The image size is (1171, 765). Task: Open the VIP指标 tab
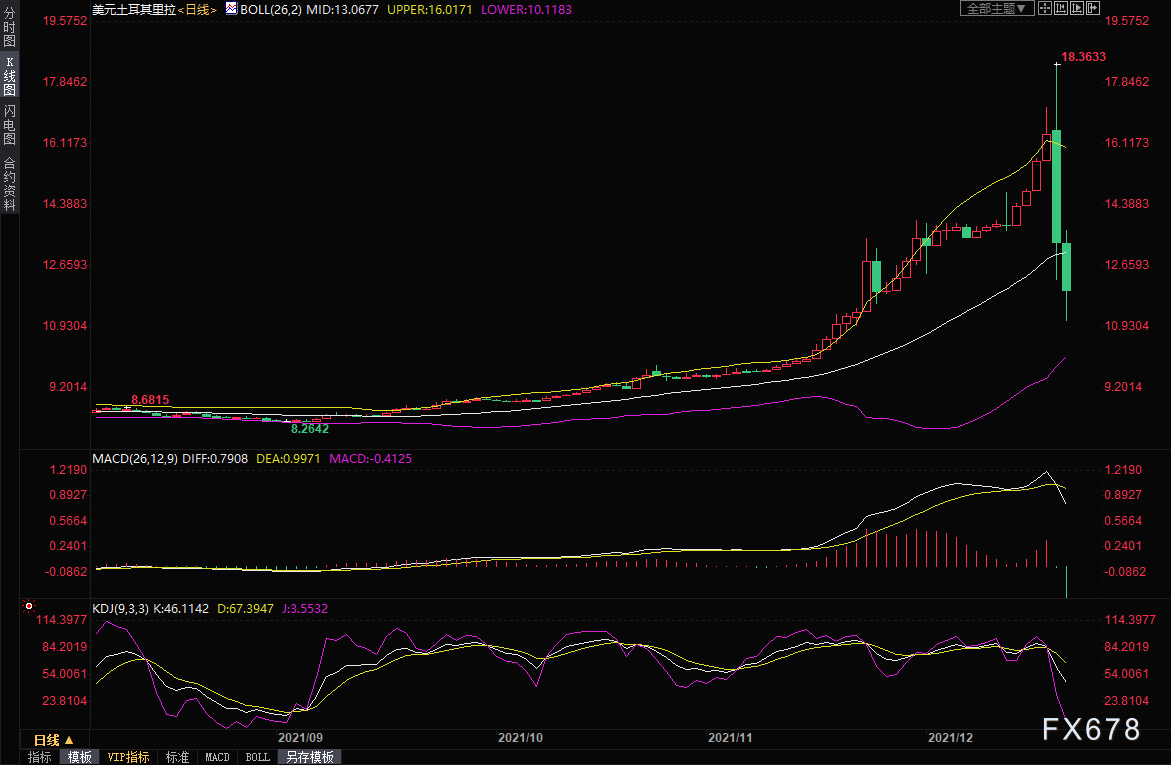(128, 757)
